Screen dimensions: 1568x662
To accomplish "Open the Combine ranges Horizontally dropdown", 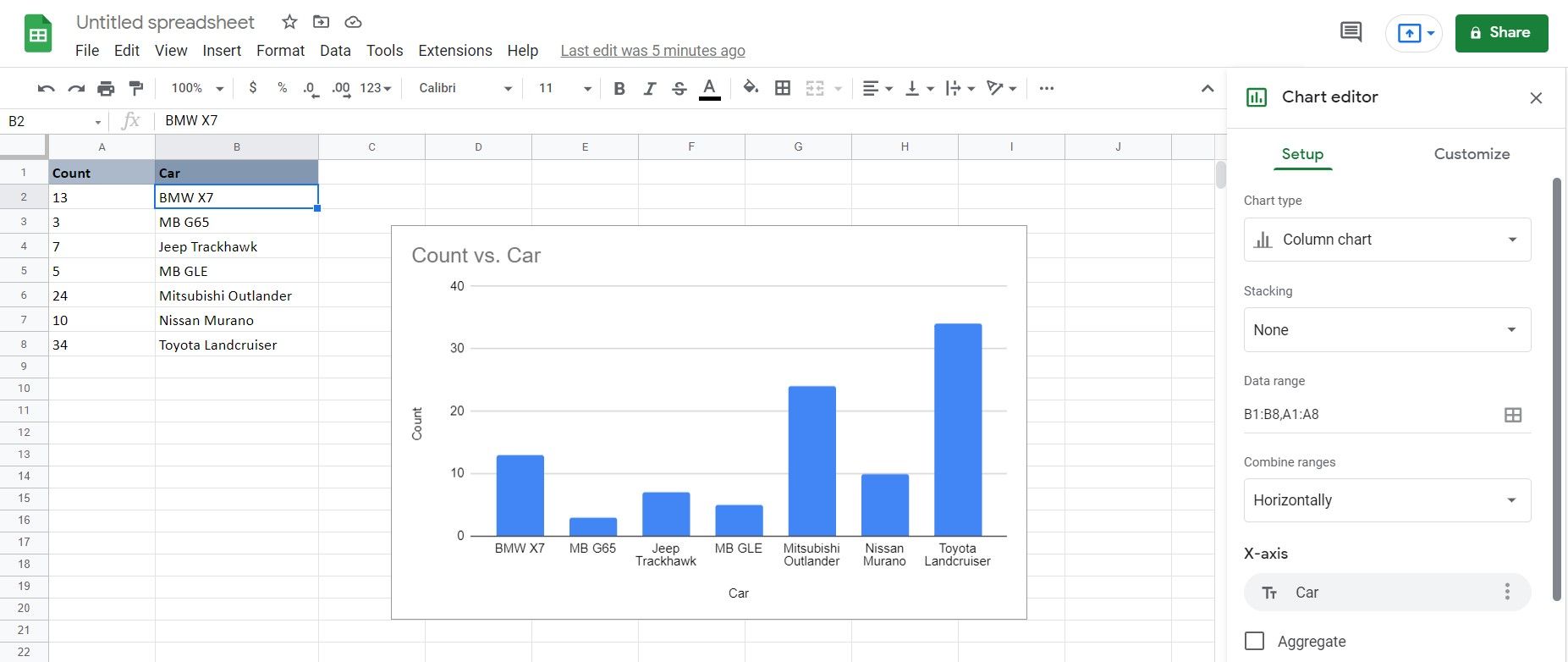I will [1387, 500].
